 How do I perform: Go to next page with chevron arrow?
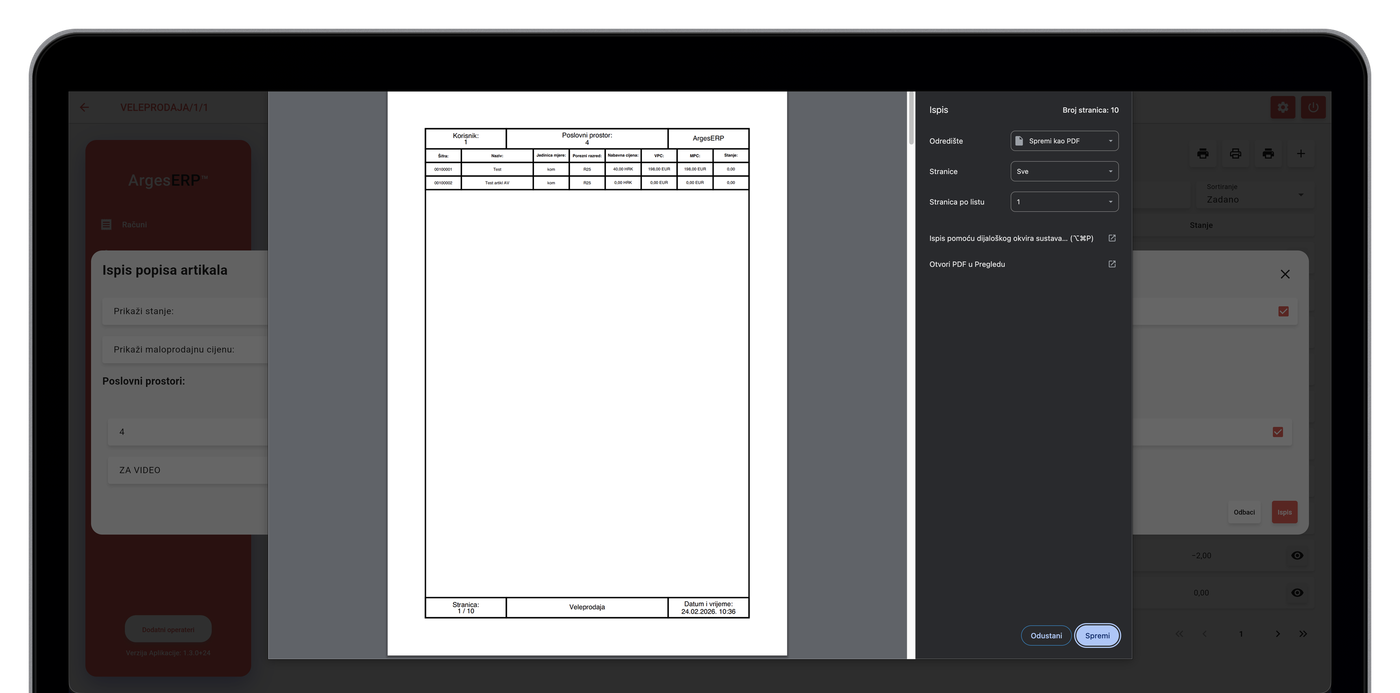click(x=1277, y=634)
